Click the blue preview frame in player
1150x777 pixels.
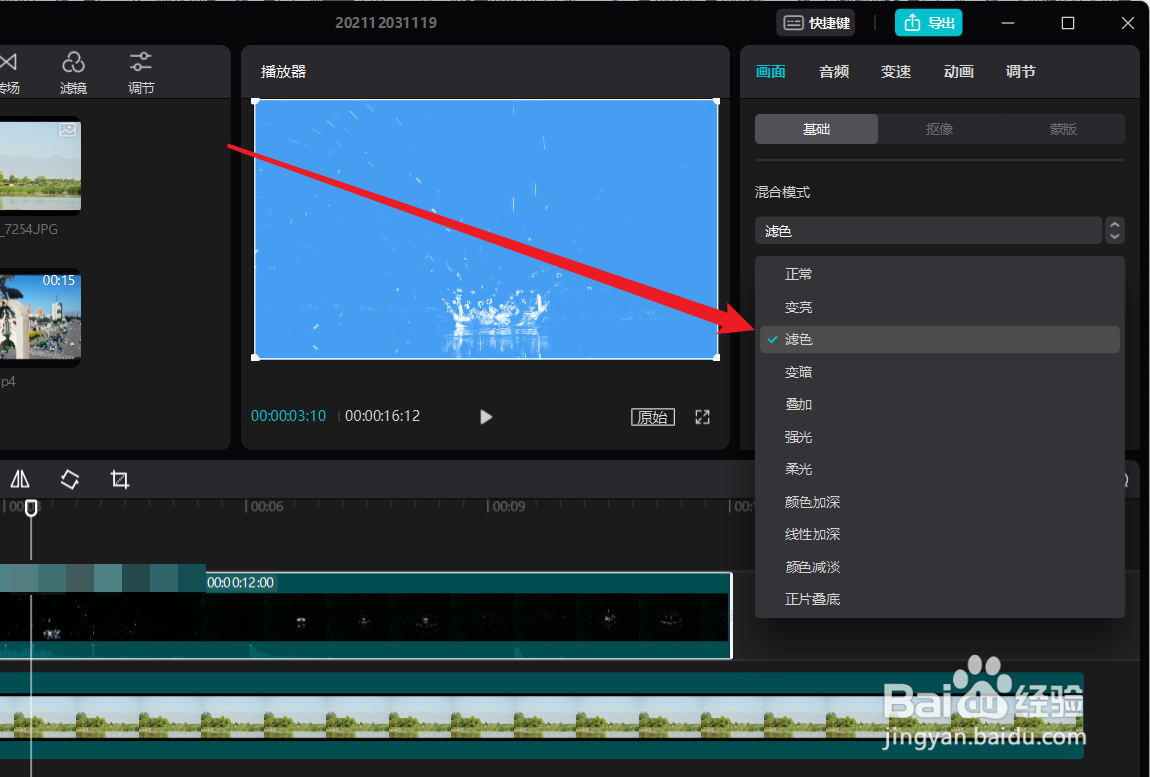click(486, 229)
